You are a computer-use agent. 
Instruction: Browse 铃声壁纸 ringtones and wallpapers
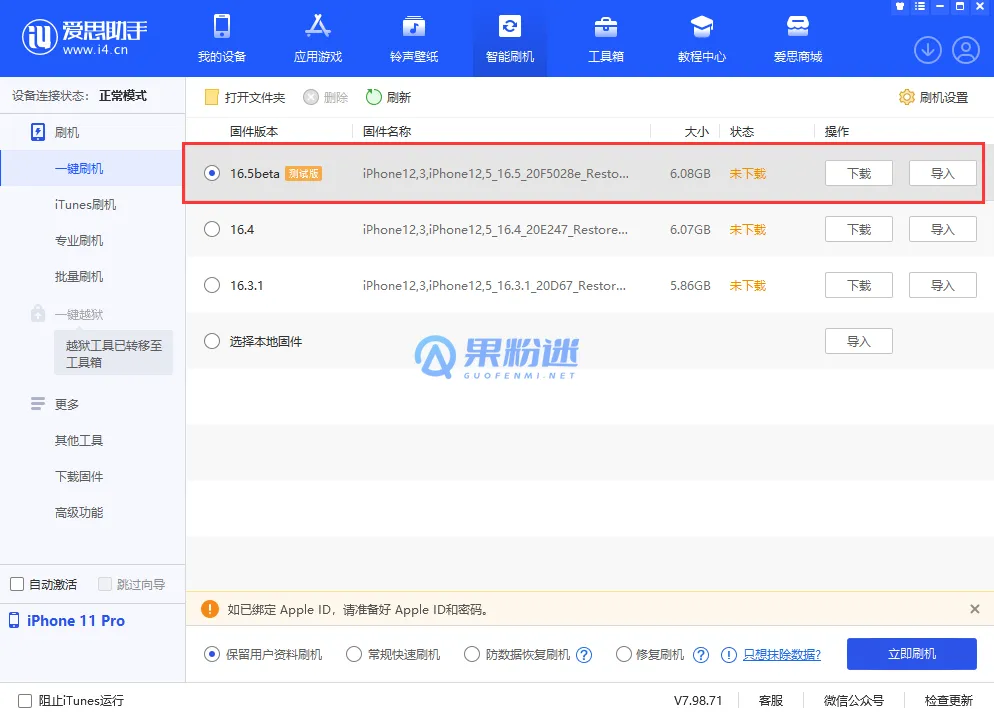pos(413,38)
